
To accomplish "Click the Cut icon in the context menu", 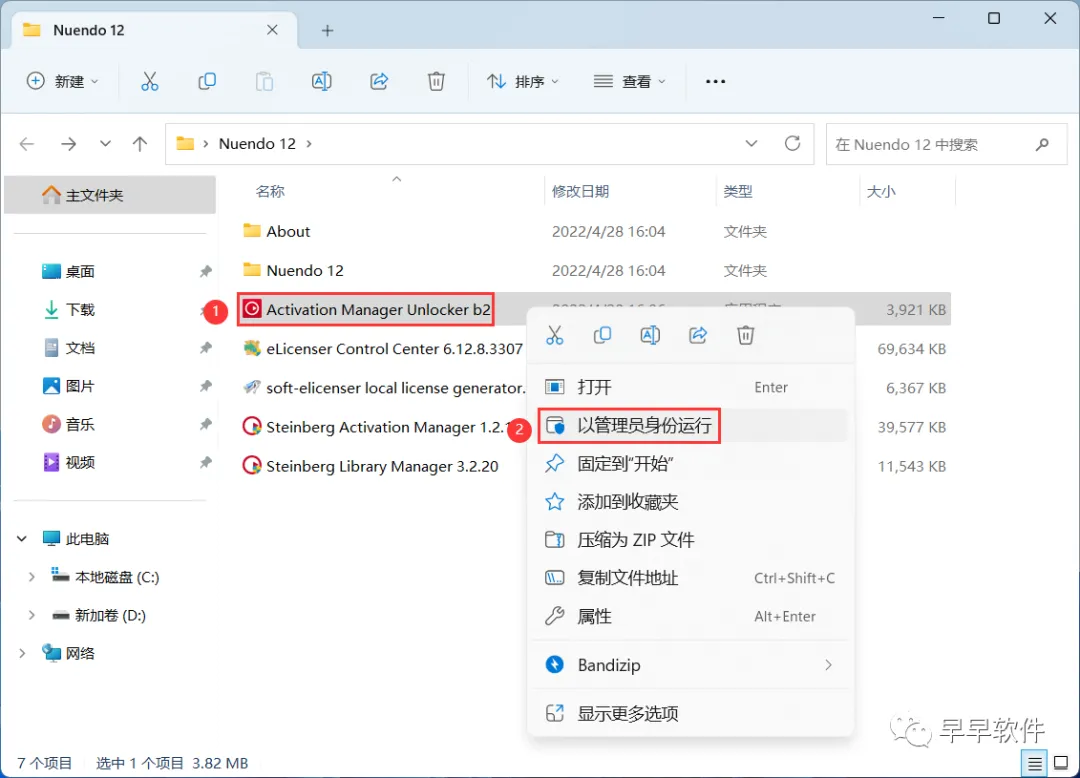I will [x=554, y=335].
